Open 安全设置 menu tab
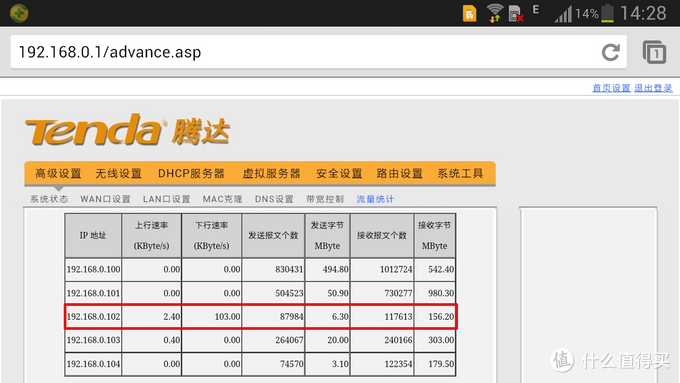 [x=339, y=173]
